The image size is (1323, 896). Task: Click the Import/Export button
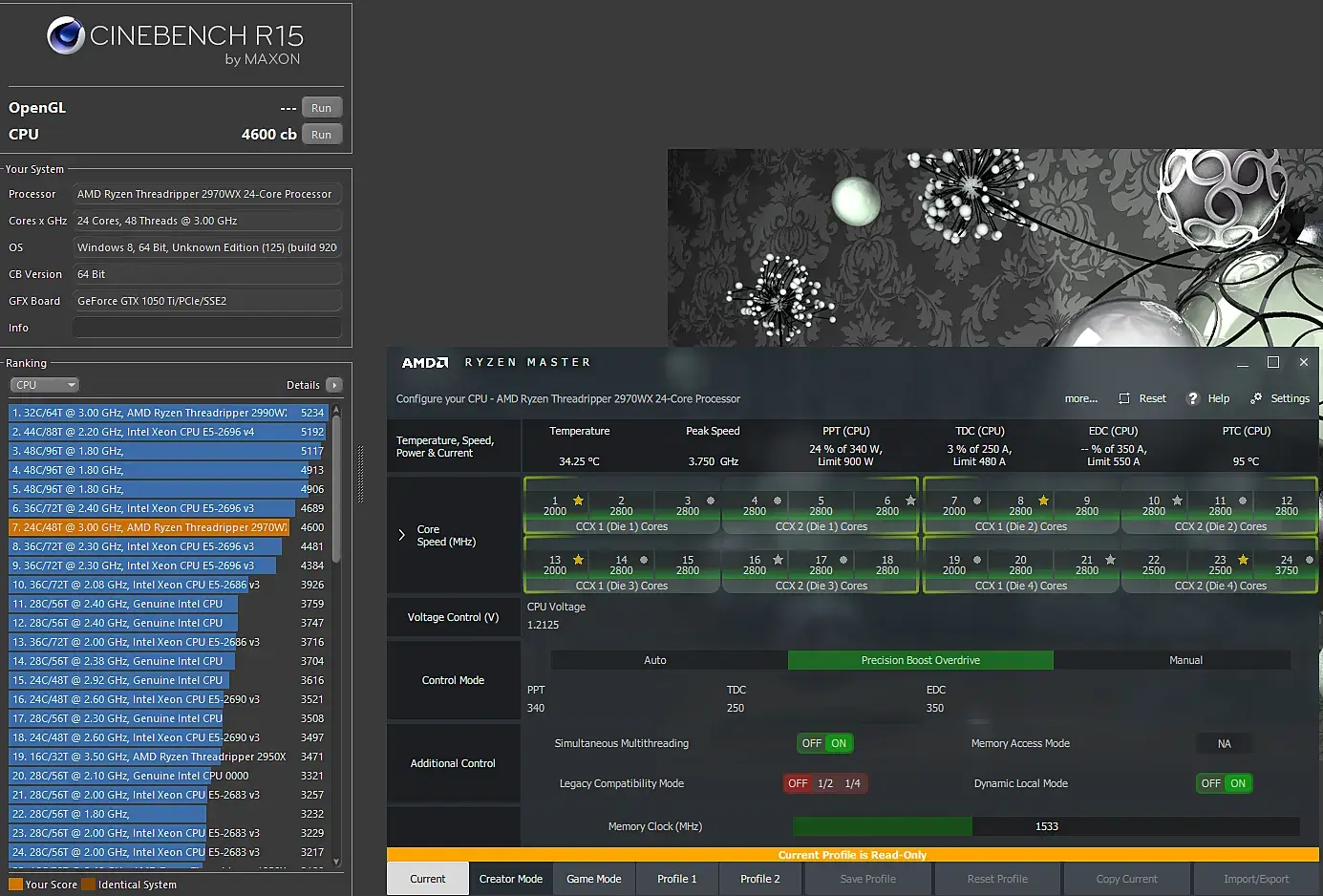(x=1256, y=879)
